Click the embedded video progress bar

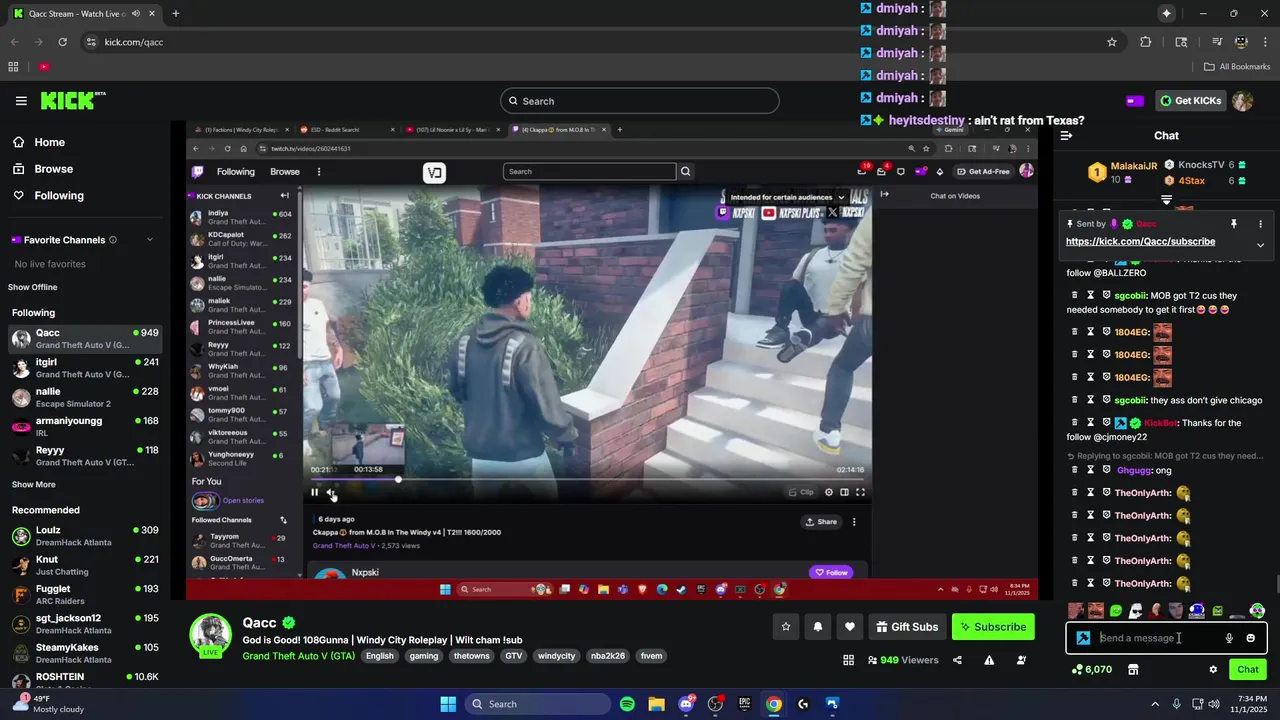tap(587, 480)
